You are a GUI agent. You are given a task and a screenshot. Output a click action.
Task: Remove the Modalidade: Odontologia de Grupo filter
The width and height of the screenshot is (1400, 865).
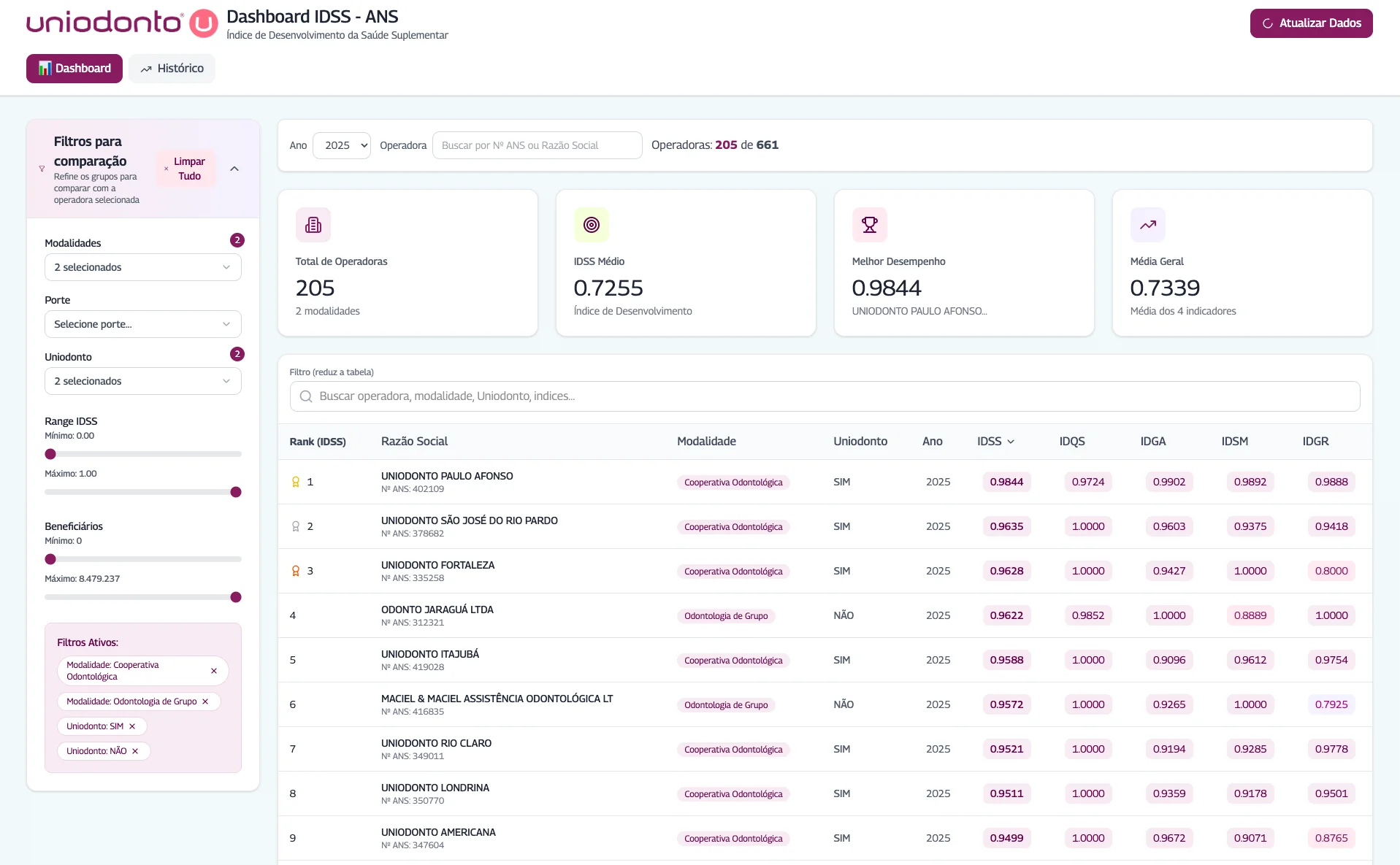205,701
